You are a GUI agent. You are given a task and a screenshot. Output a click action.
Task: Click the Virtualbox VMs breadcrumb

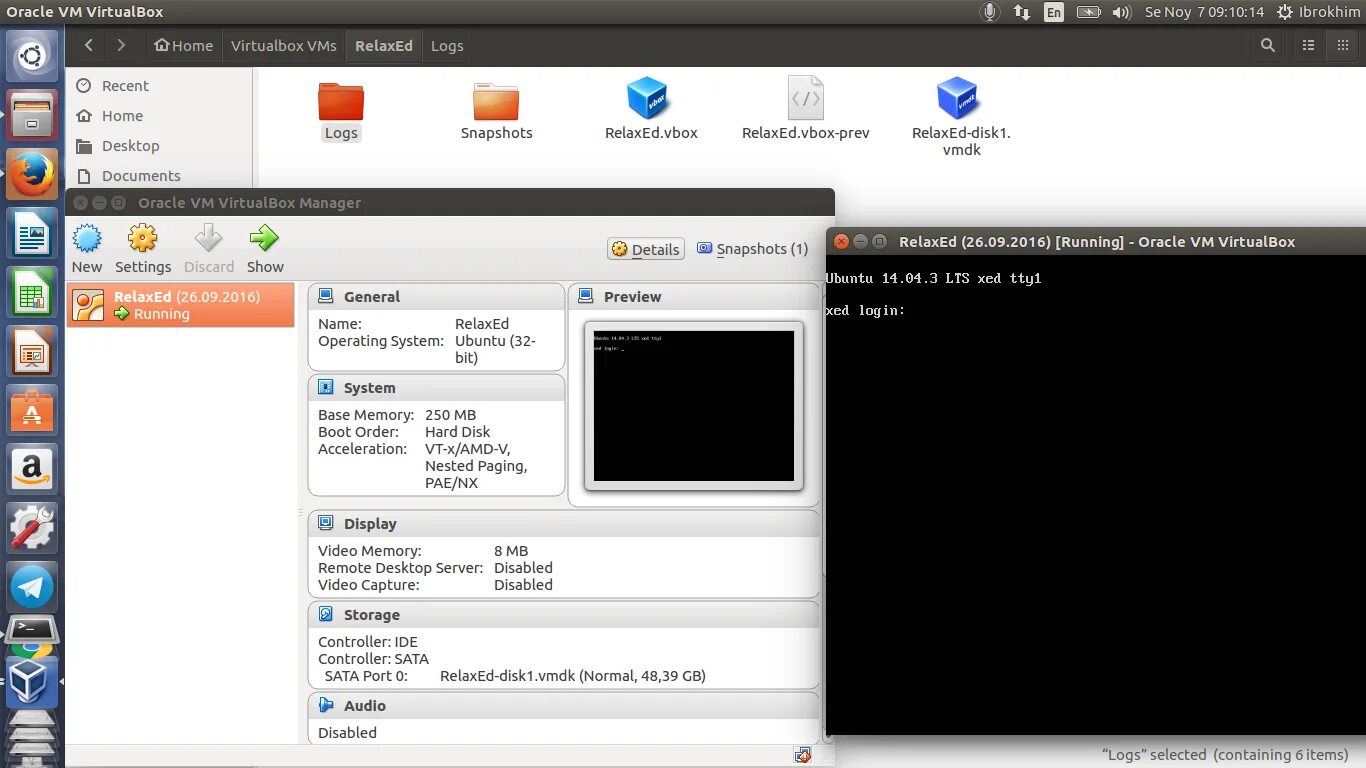[x=284, y=45]
